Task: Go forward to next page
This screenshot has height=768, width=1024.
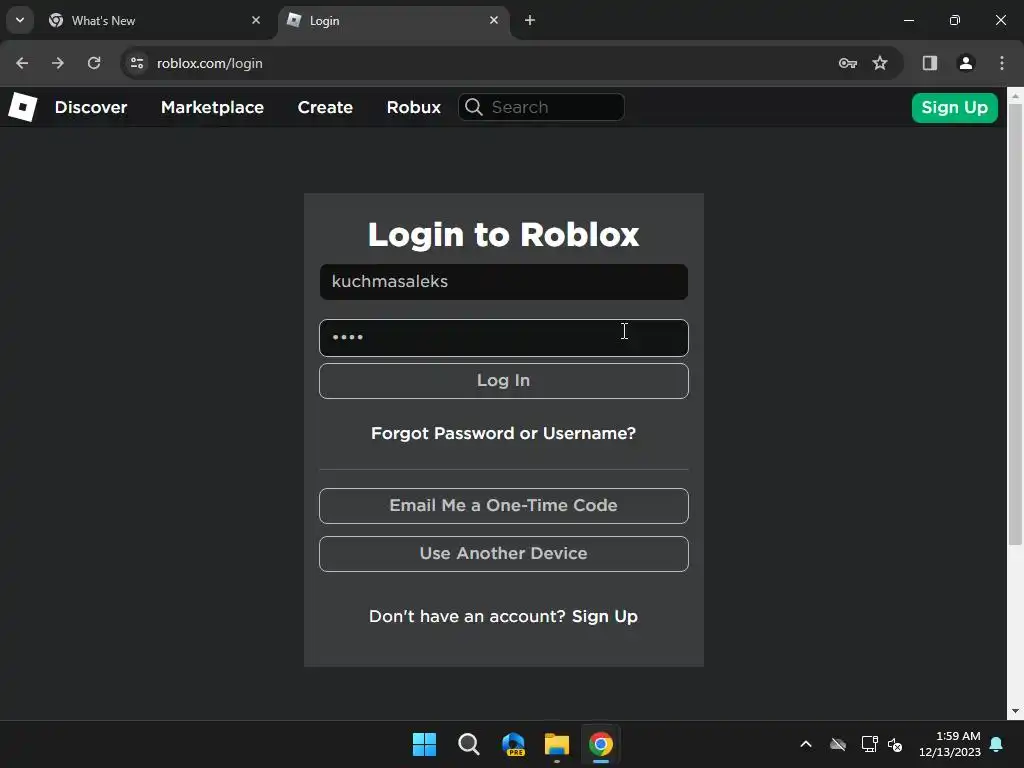Action: 58,63
